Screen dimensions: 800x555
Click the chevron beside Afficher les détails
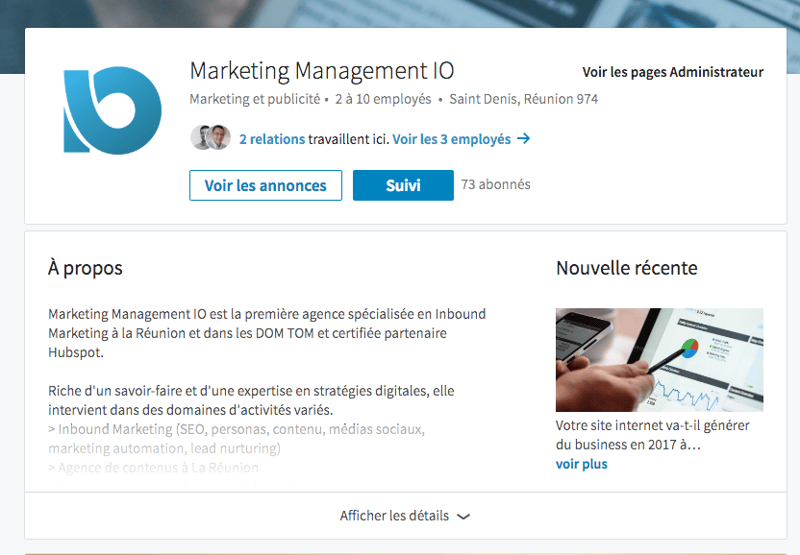pyautogui.click(x=463, y=517)
